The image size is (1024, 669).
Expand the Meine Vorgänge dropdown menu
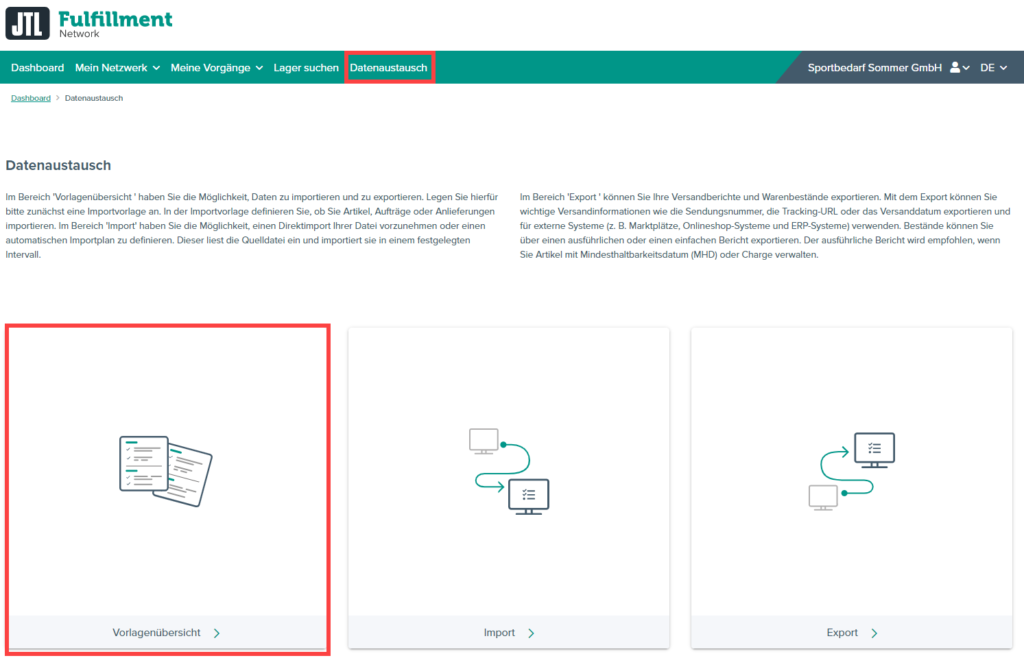(x=216, y=68)
